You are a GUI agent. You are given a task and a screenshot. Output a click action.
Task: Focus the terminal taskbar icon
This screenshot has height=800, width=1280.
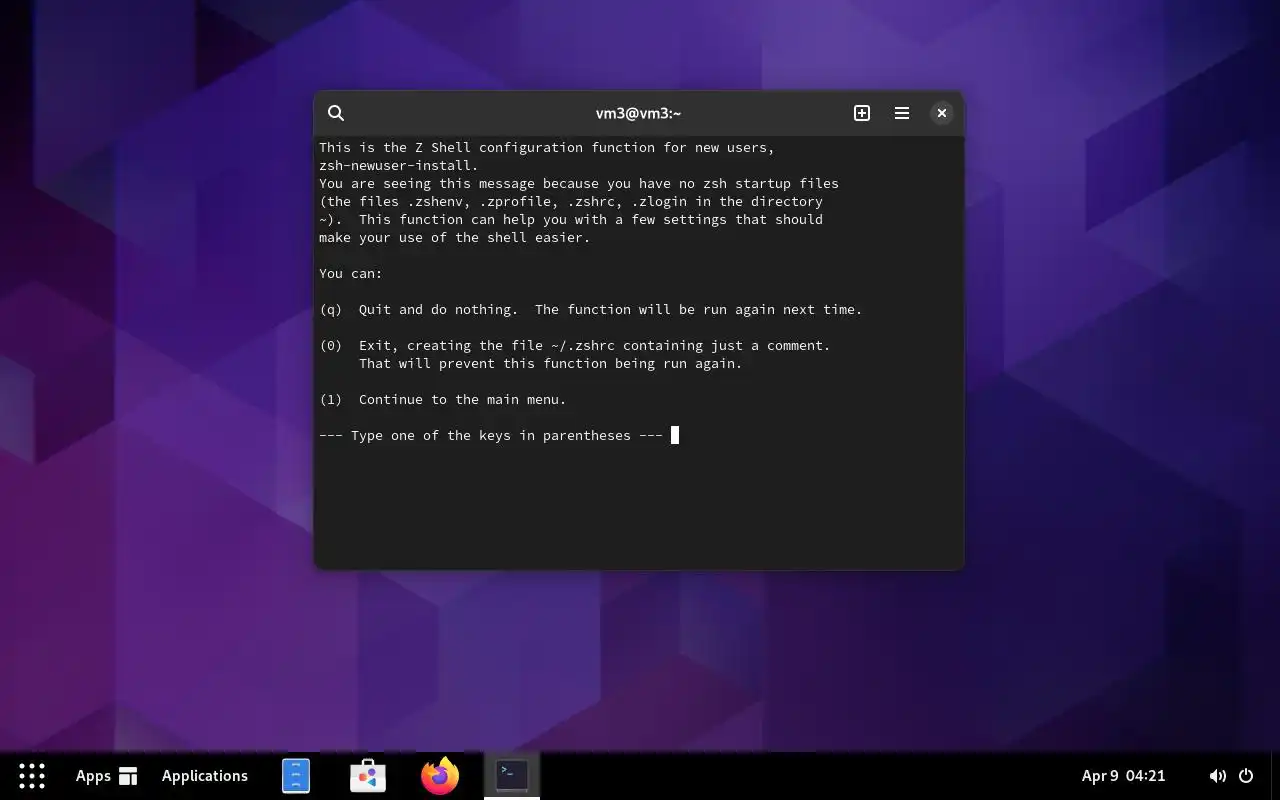tap(512, 774)
